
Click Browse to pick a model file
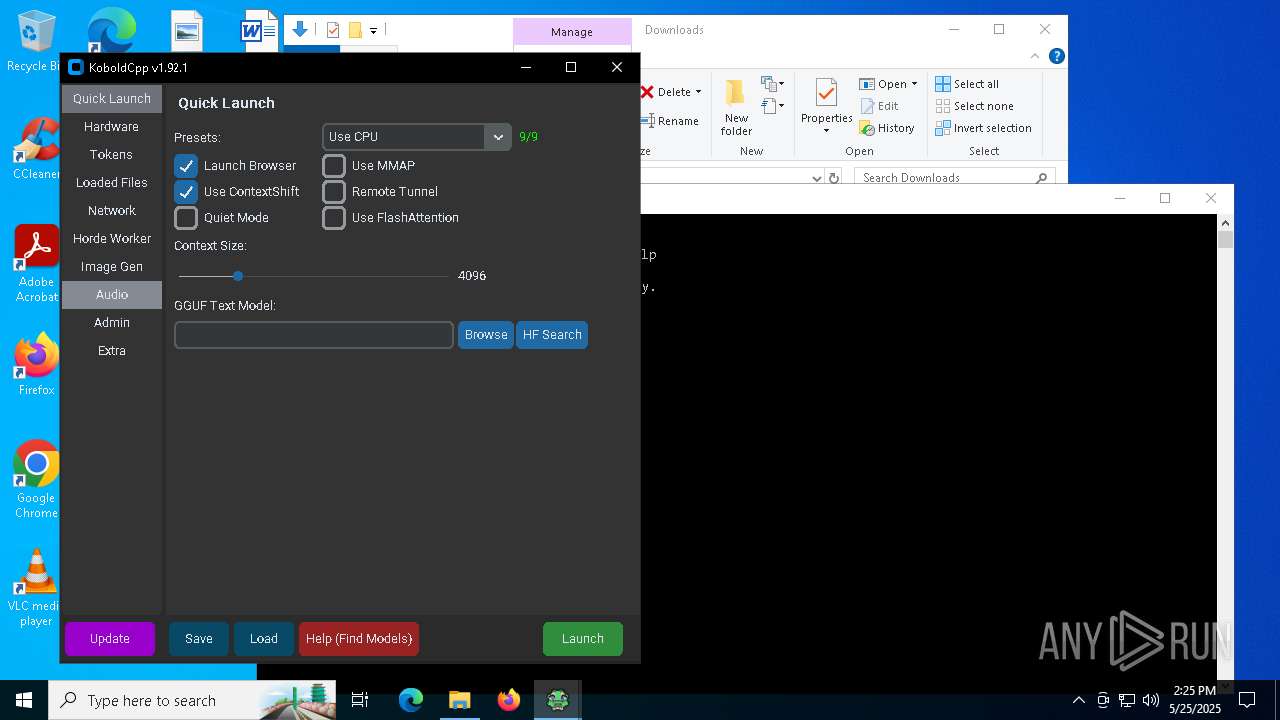(486, 335)
